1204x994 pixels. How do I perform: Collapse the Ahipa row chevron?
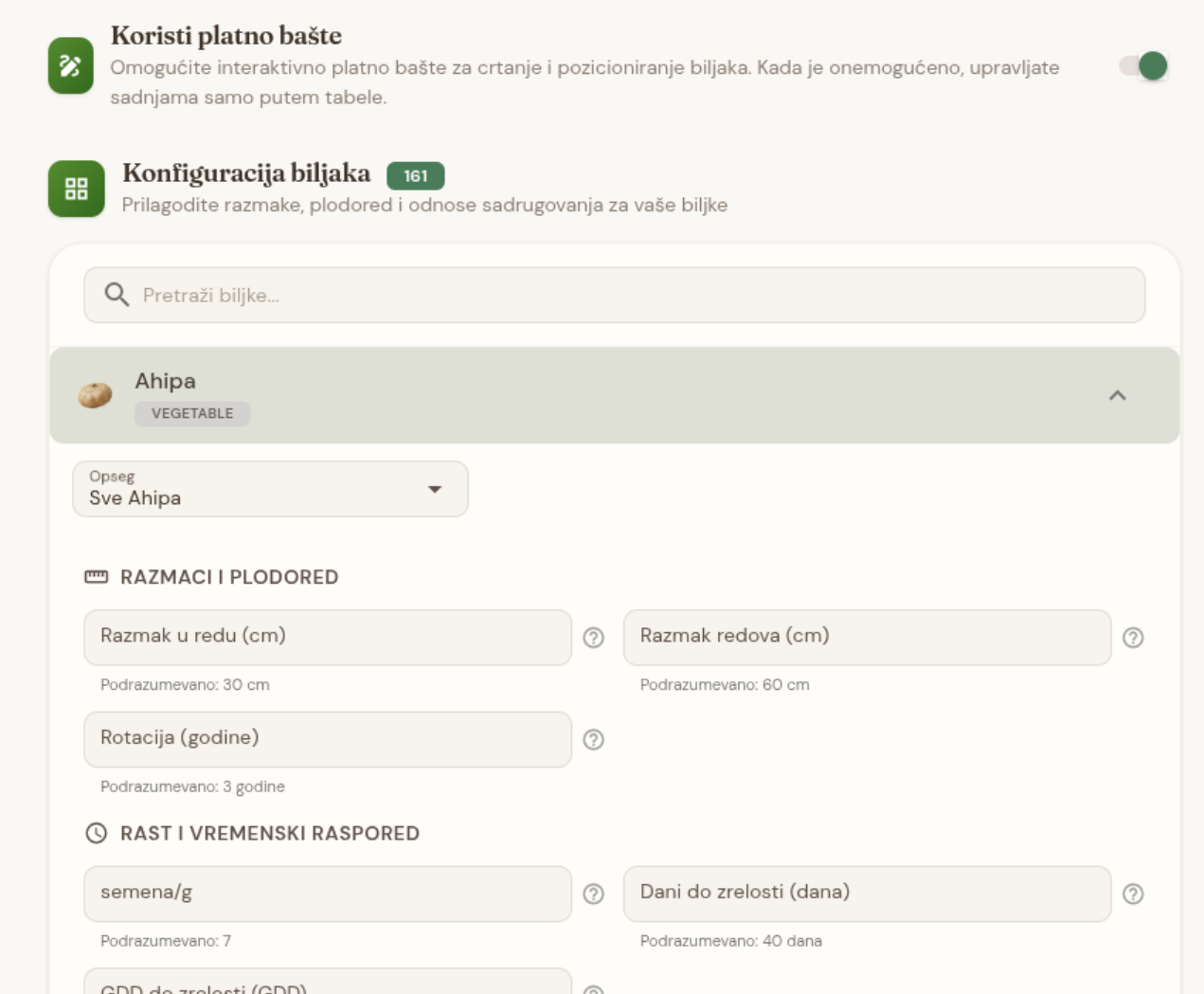[1118, 395]
